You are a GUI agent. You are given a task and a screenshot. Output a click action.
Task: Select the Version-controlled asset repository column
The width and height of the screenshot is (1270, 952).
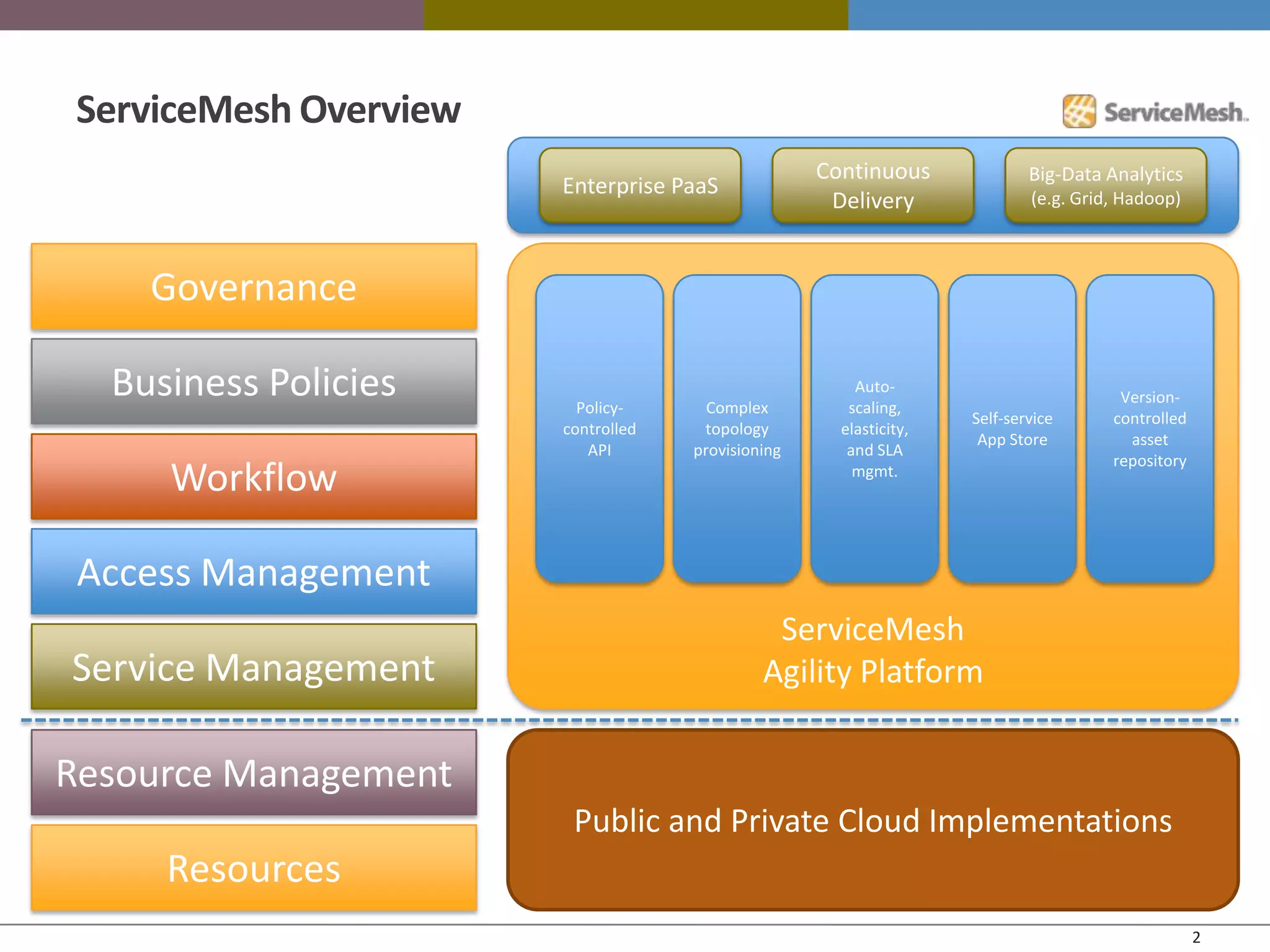(x=1150, y=429)
